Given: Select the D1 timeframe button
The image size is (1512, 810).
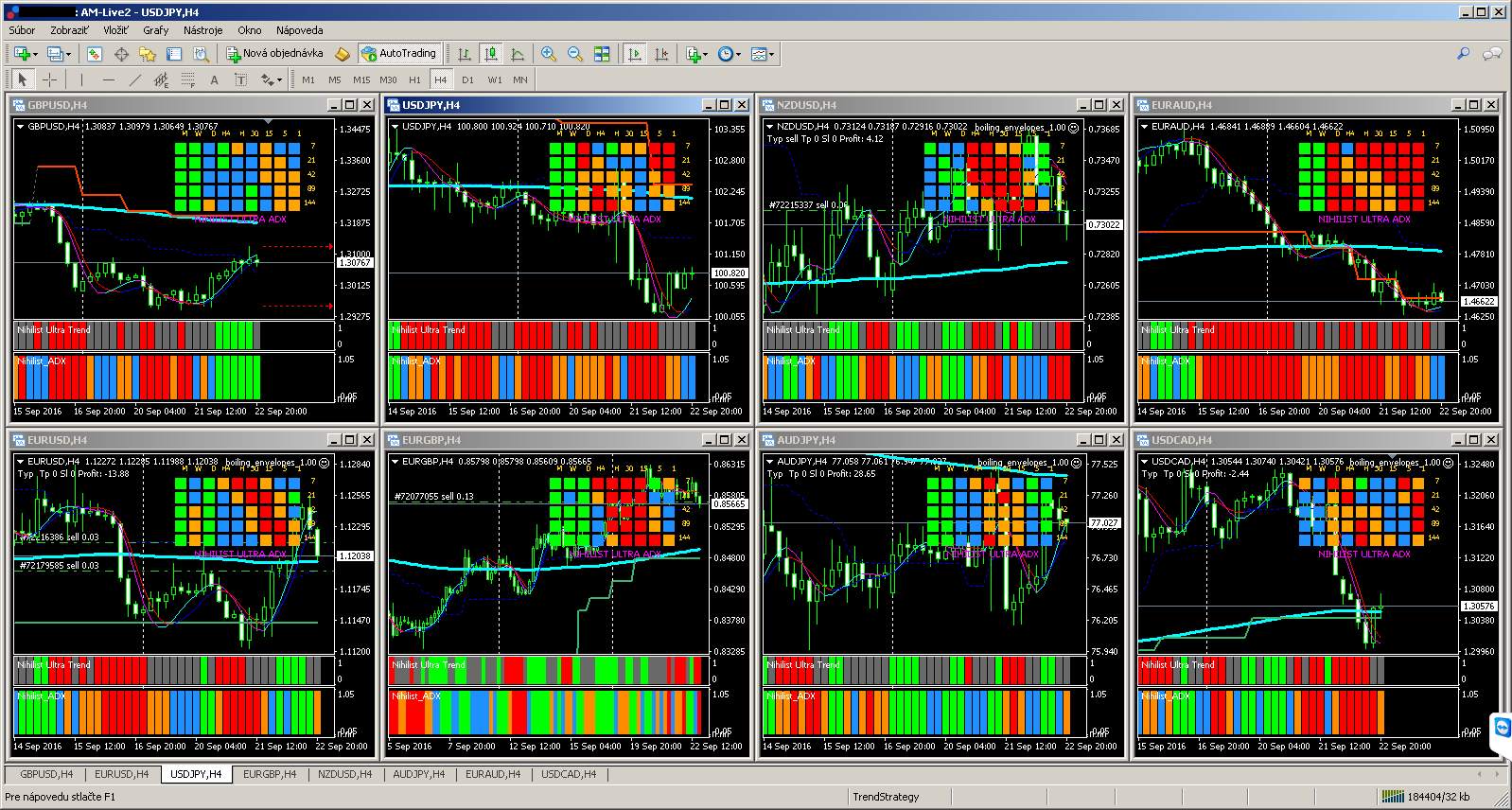Looking at the screenshot, I should tap(467, 80).
